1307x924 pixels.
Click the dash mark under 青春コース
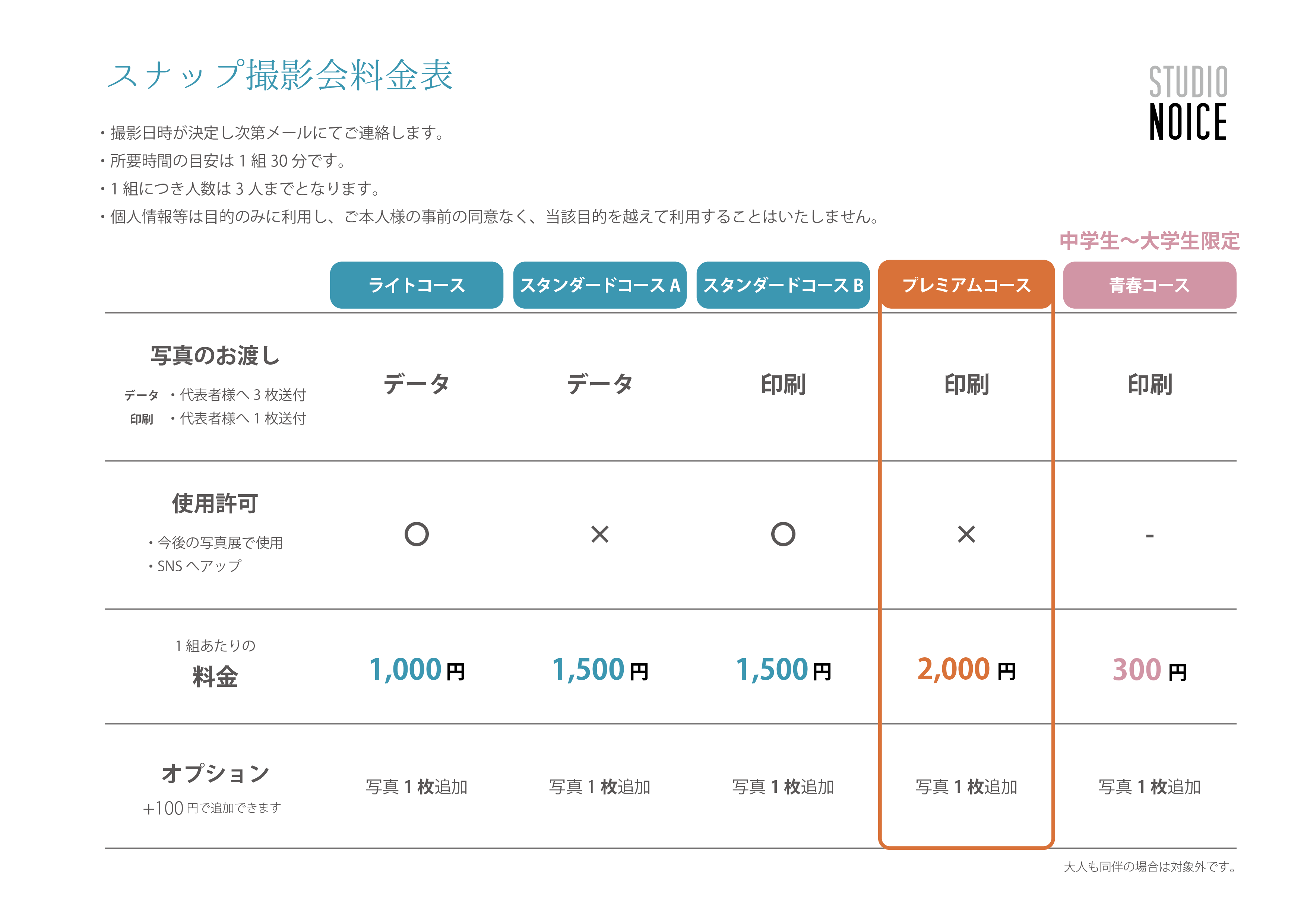tap(1149, 536)
